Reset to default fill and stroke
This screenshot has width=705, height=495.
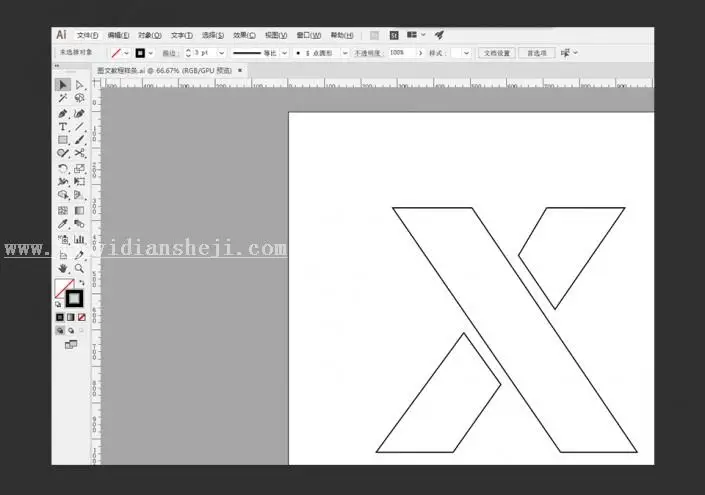(x=58, y=304)
